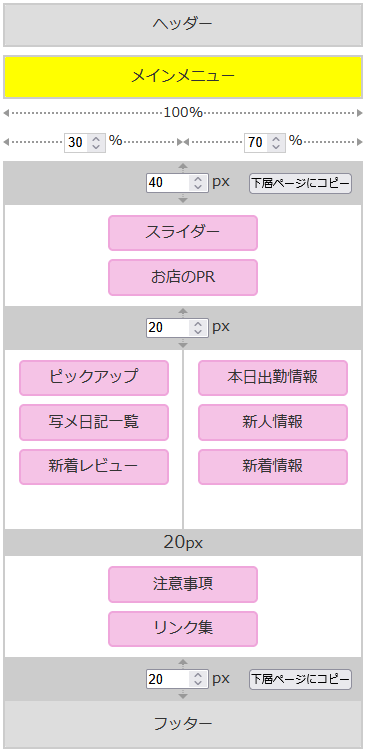Click the ヘッダー block

(183, 25)
